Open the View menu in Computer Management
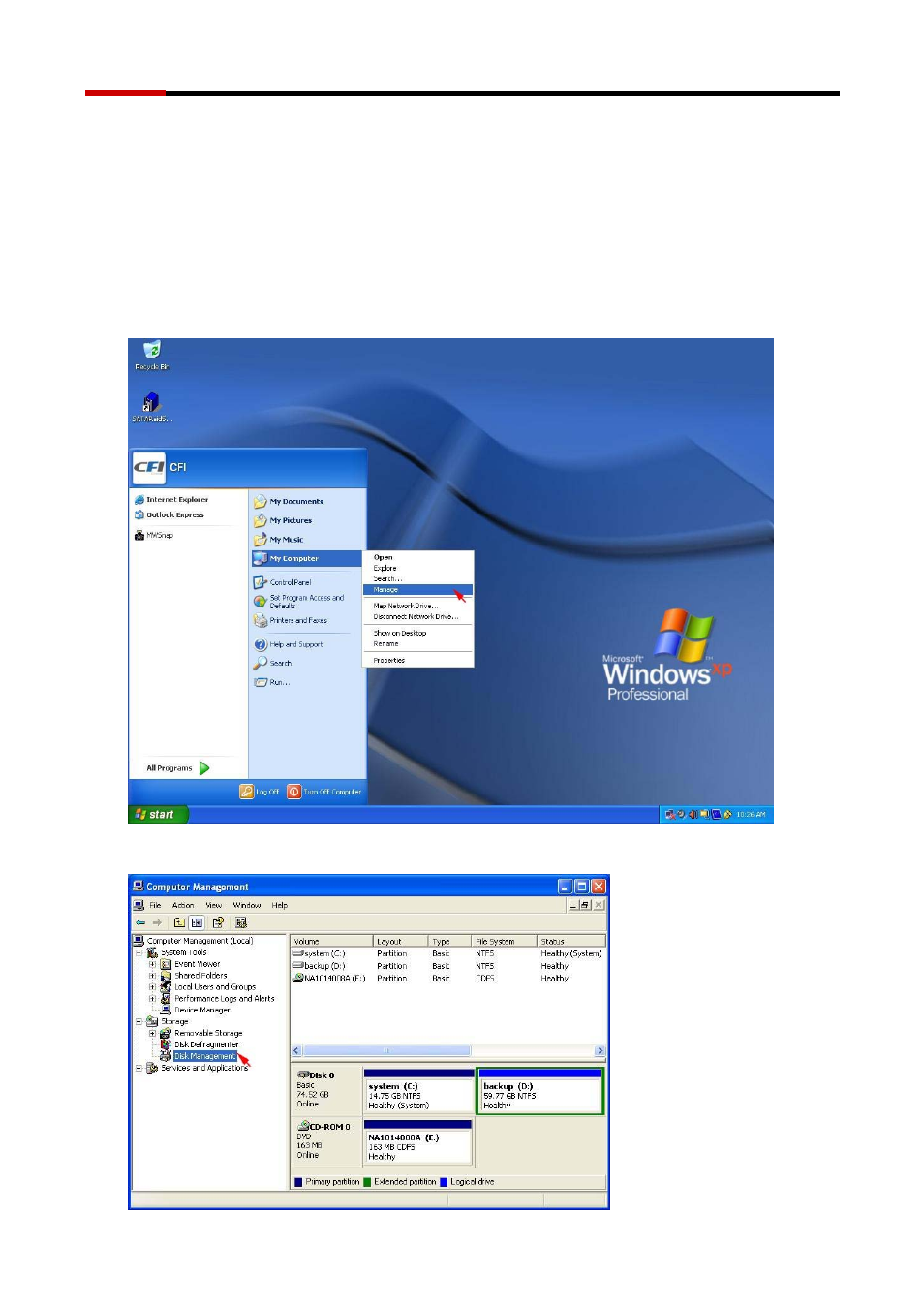Screen dimensions: 924x1308 [x=213, y=906]
